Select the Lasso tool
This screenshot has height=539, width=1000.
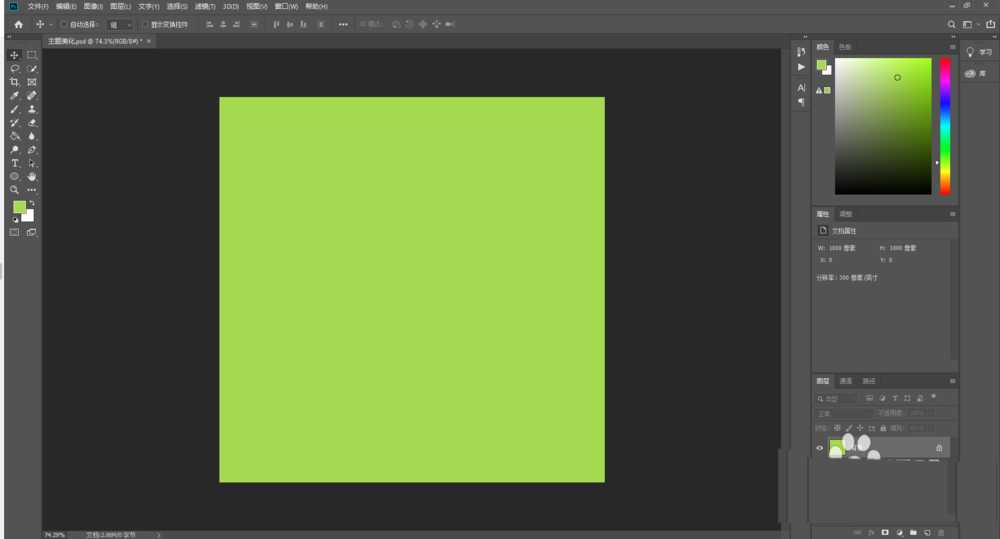tap(14, 68)
